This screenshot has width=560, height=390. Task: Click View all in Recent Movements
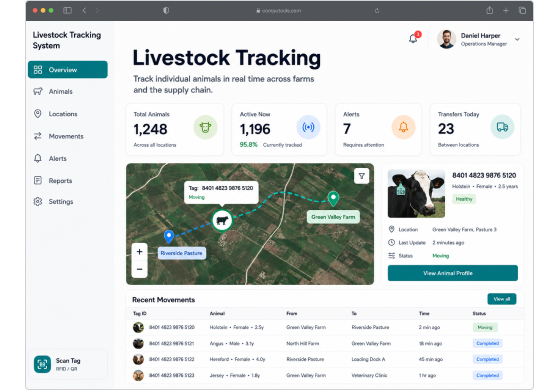click(501, 299)
